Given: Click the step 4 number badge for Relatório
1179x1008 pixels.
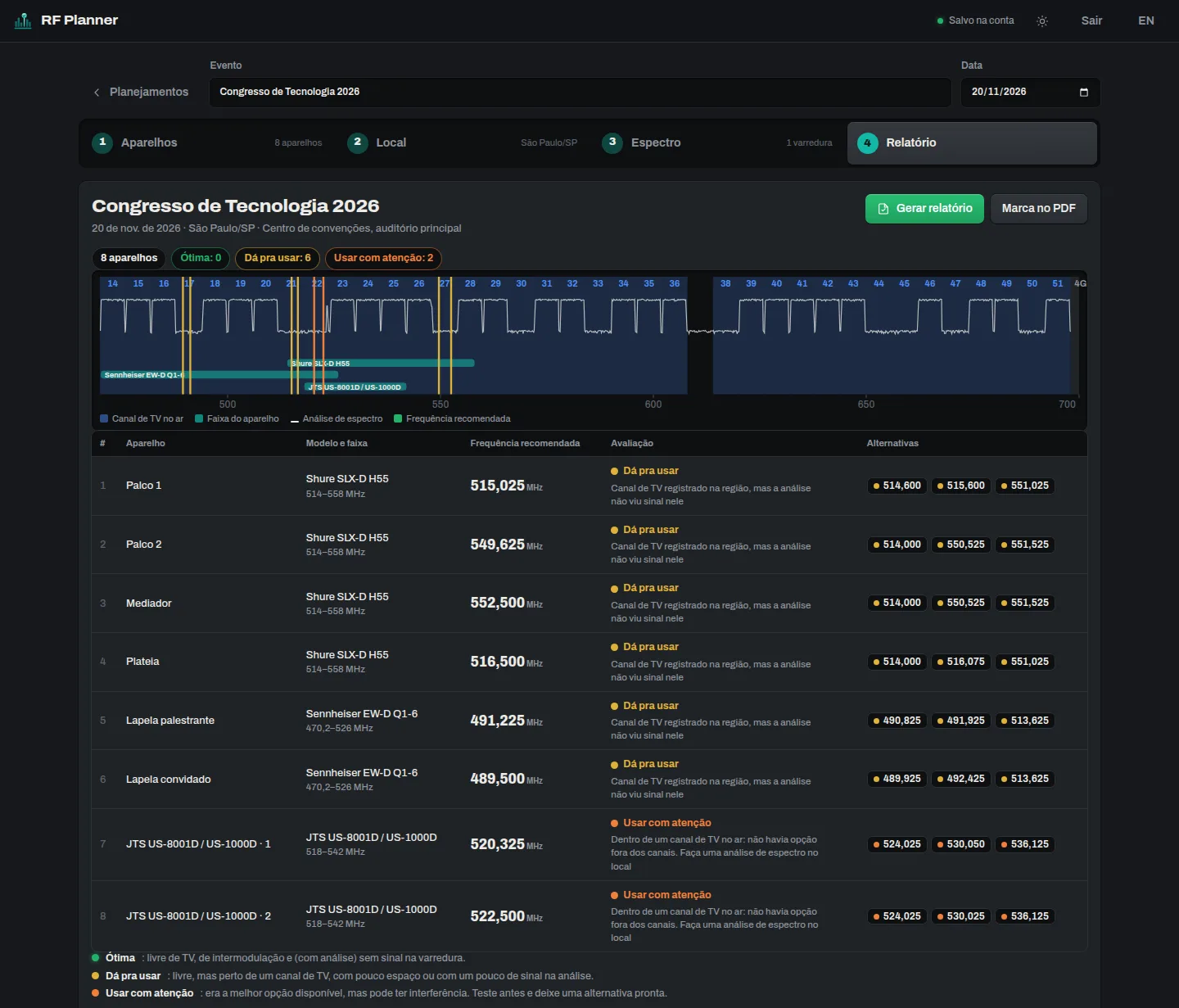Looking at the screenshot, I should tap(868, 143).
